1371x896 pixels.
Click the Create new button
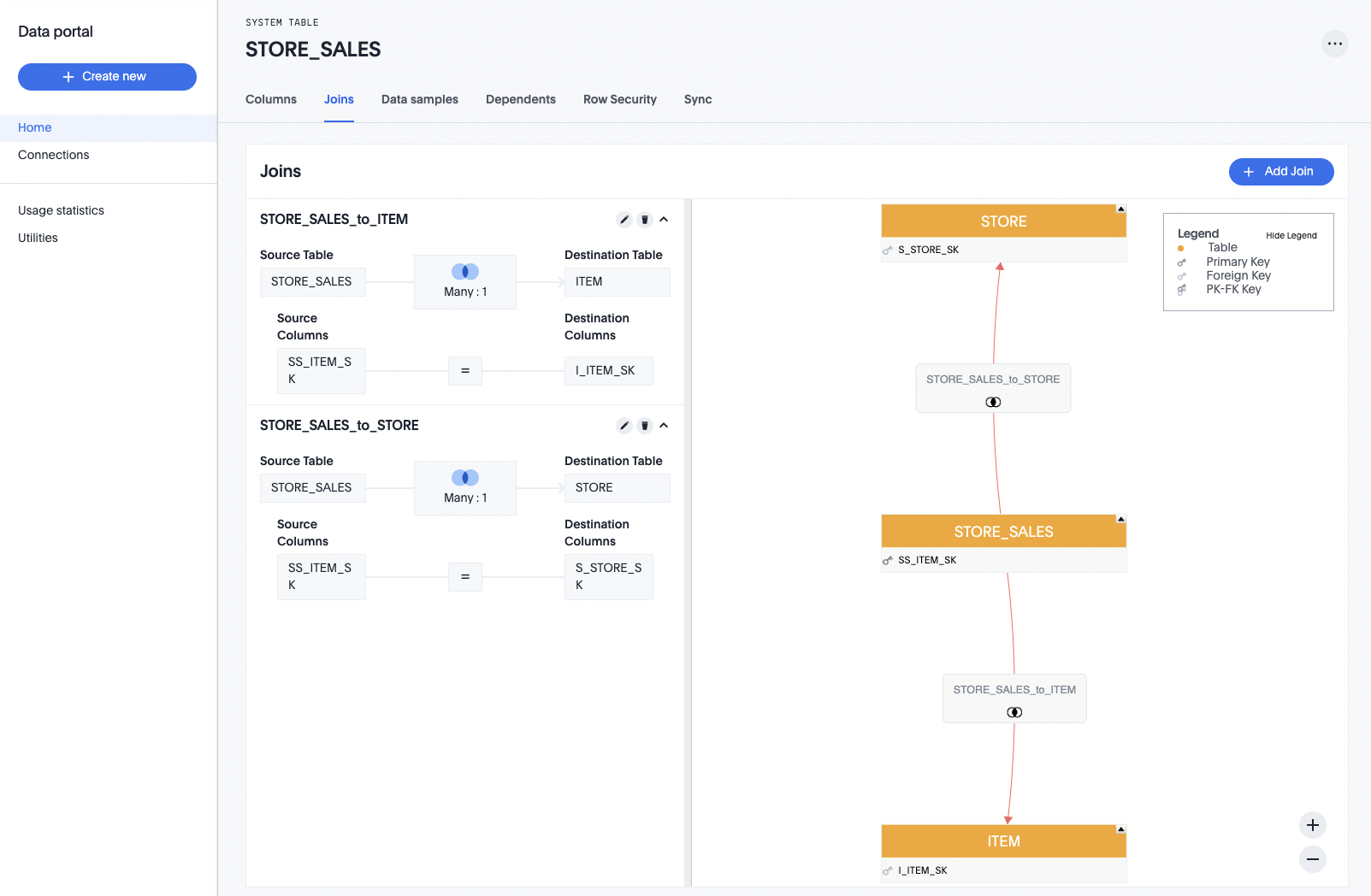tap(107, 76)
